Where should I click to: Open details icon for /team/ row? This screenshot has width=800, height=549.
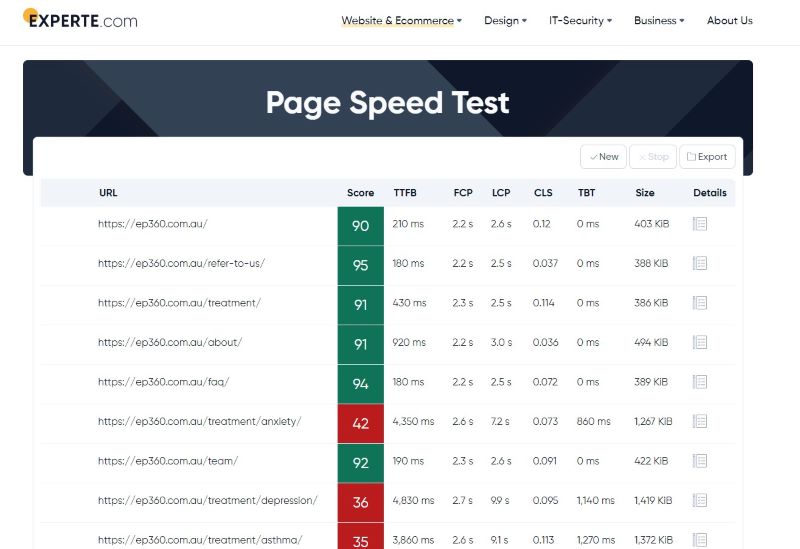699,461
